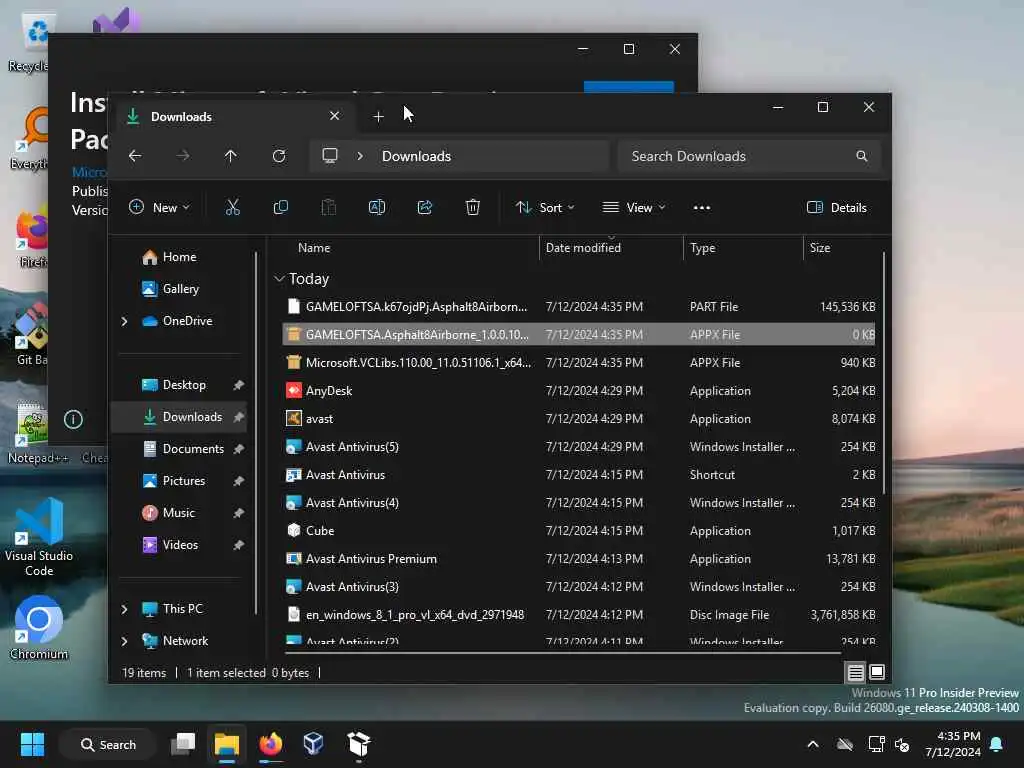Toggle the Details pane
1024x768 pixels.
click(837, 208)
